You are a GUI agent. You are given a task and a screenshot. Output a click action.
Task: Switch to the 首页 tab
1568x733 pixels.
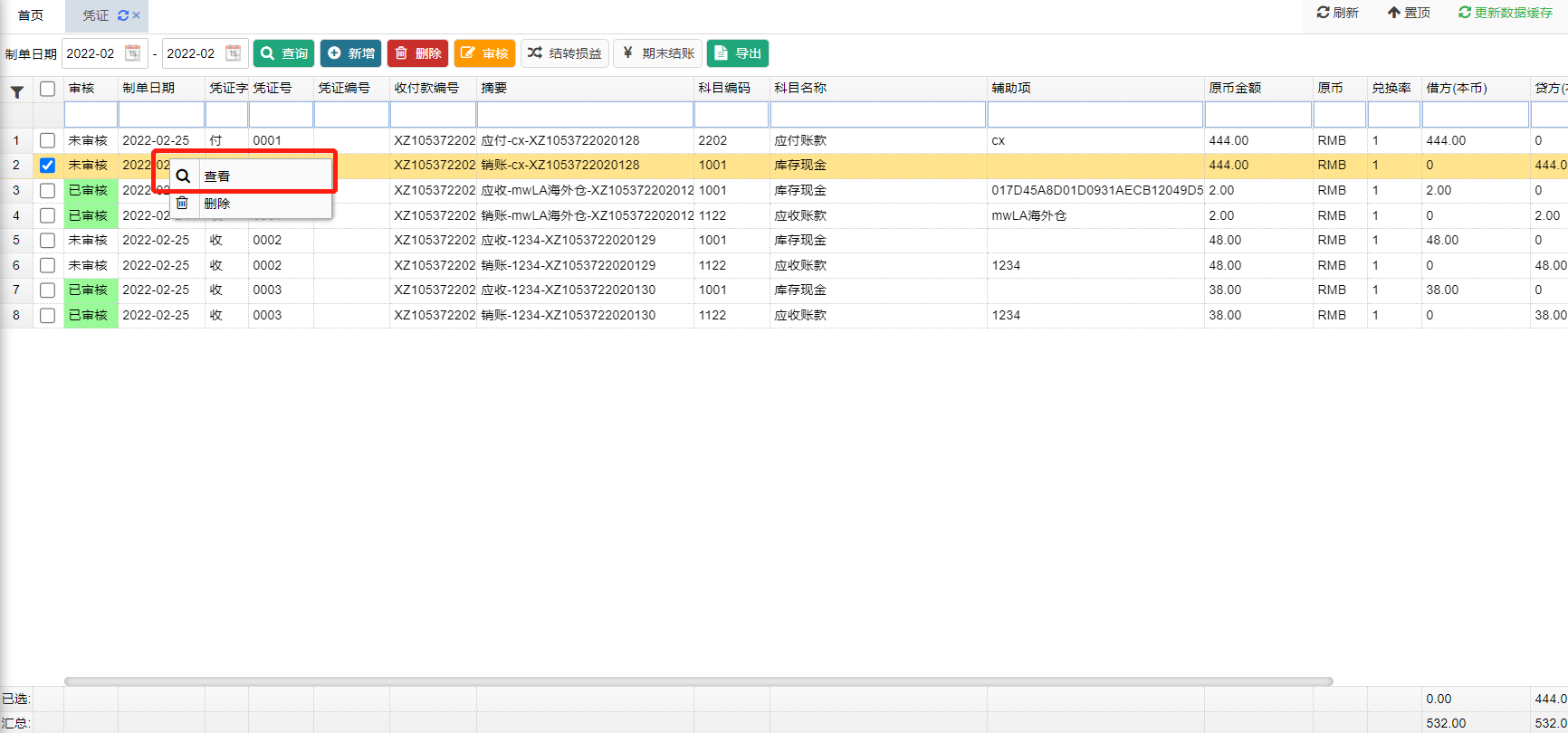(31, 15)
